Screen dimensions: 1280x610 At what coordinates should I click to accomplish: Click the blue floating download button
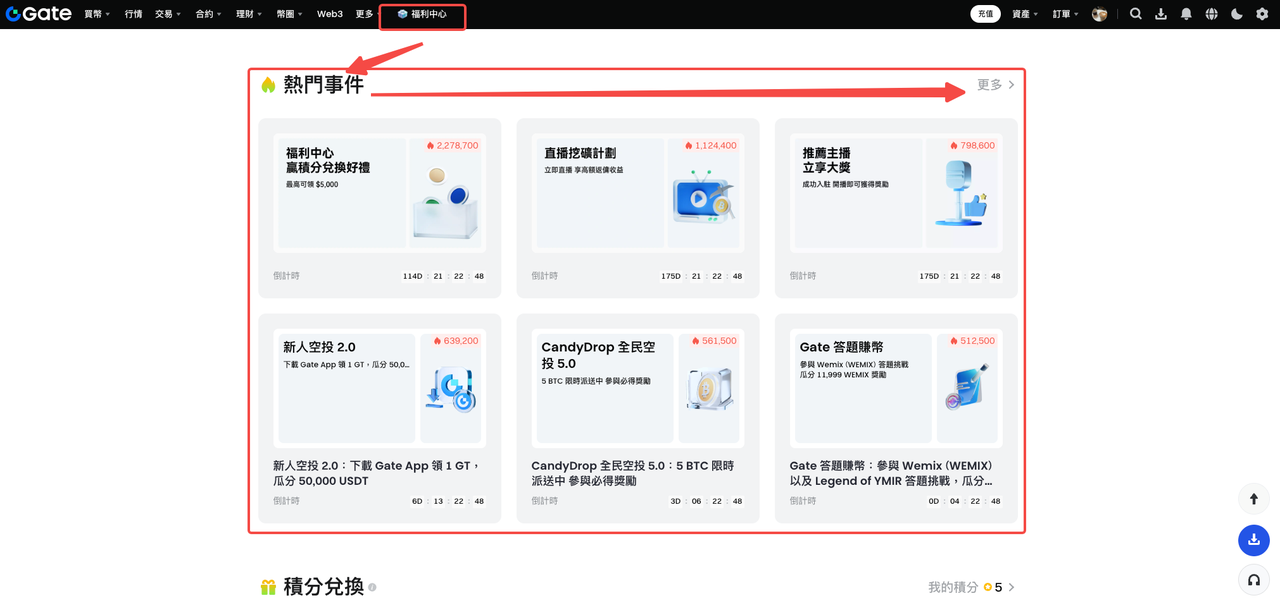pos(1254,540)
